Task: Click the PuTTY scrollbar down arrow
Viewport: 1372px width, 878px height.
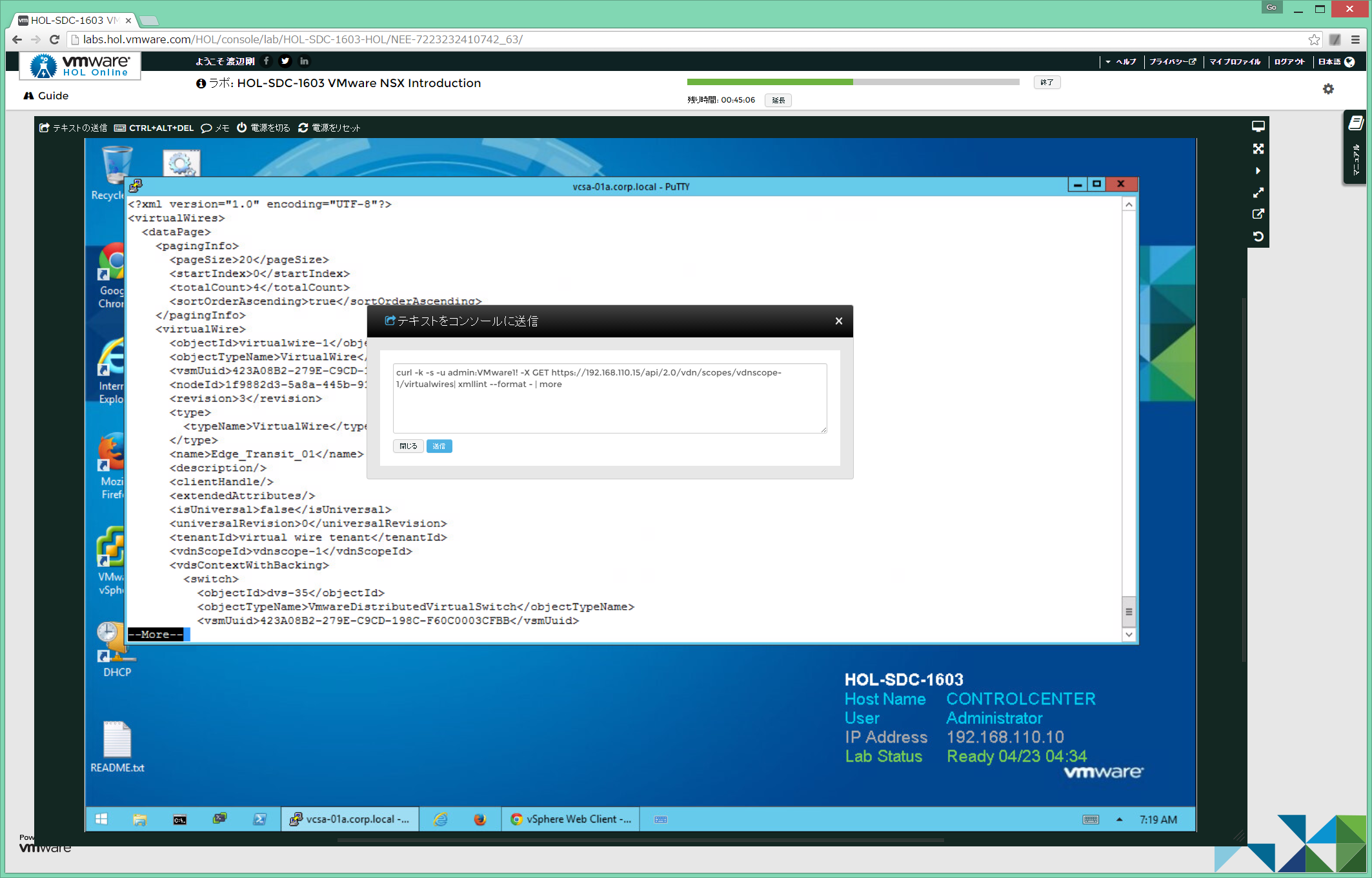Action: point(1129,634)
